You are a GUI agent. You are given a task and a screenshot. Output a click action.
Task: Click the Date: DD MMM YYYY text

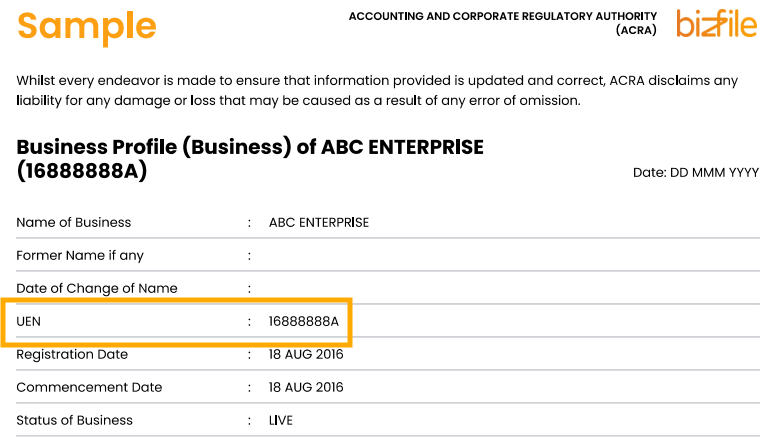[696, 173]
